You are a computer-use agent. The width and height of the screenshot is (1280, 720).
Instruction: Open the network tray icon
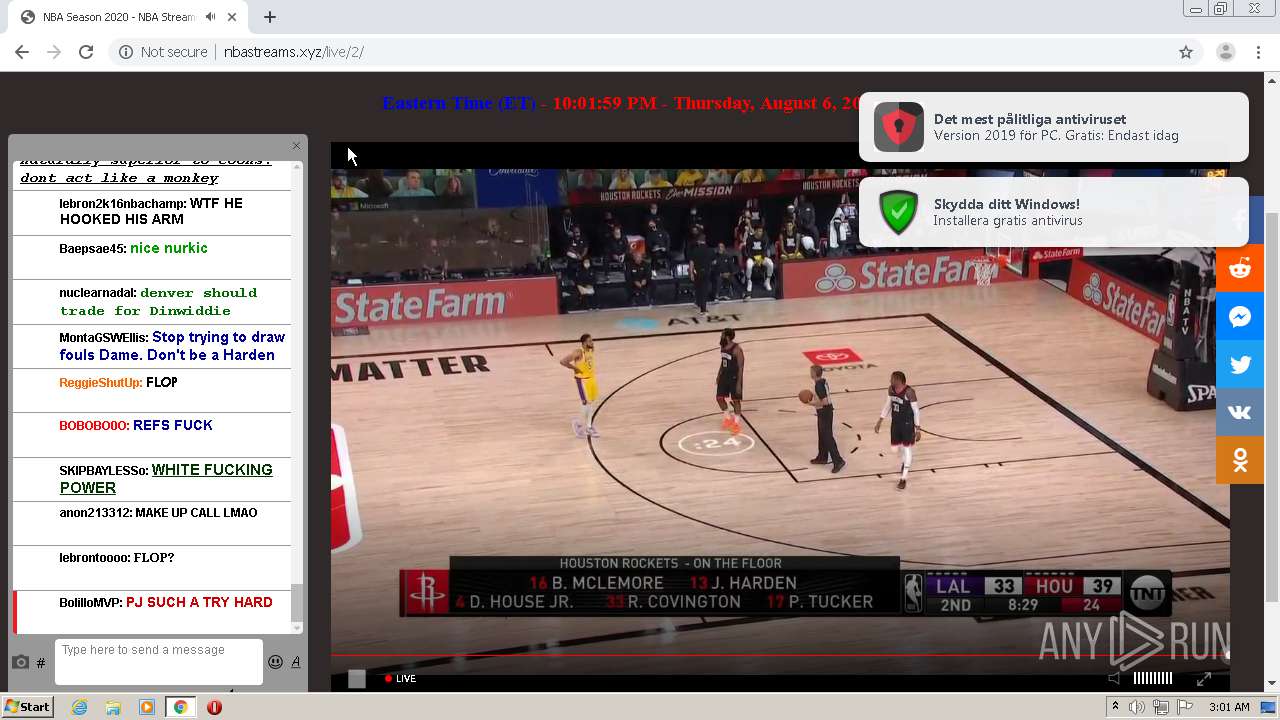[1160, 707]
